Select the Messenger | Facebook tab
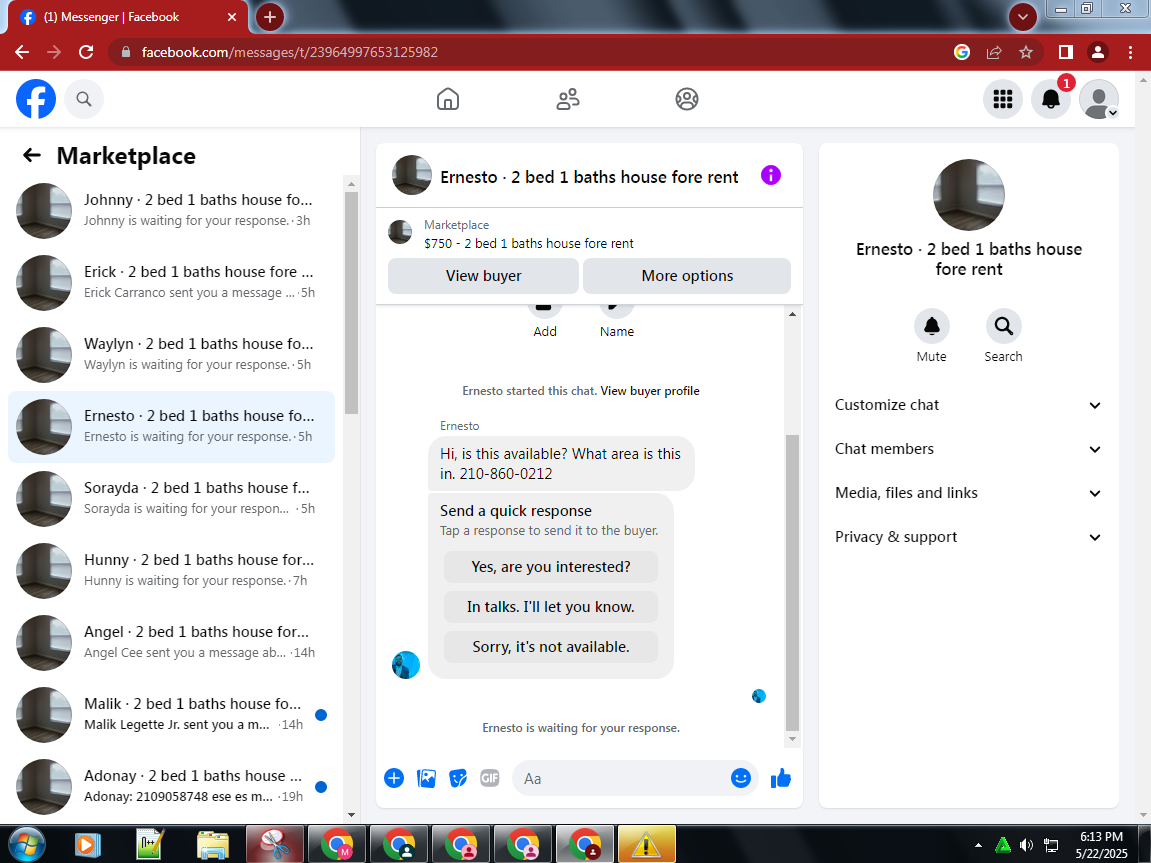 pyautogui.click(x=129, y=17)
